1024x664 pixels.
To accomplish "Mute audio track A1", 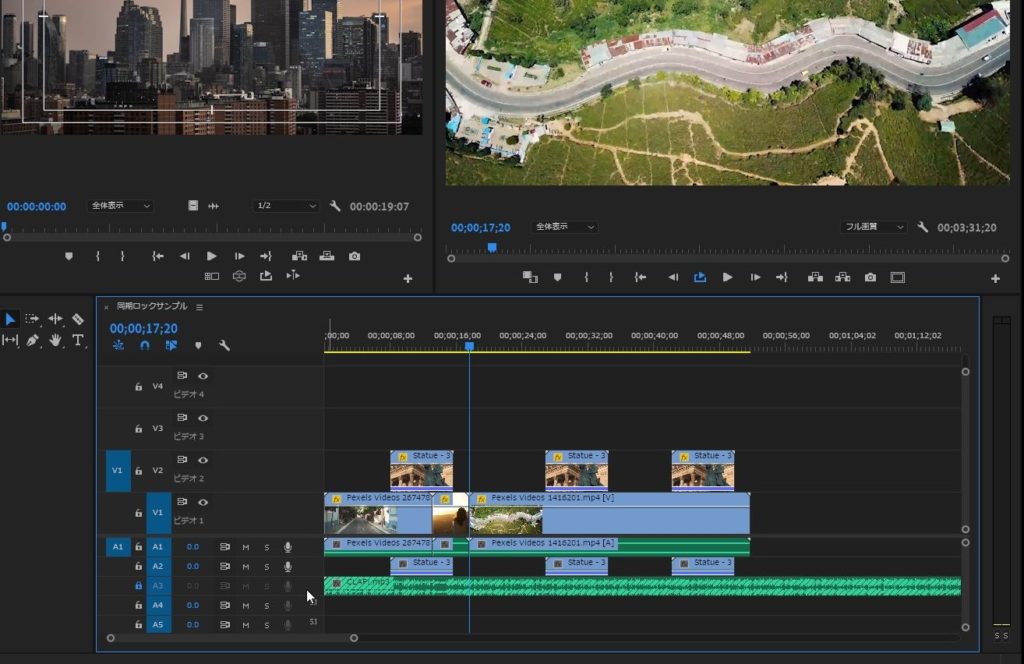I will click(246, 547).
